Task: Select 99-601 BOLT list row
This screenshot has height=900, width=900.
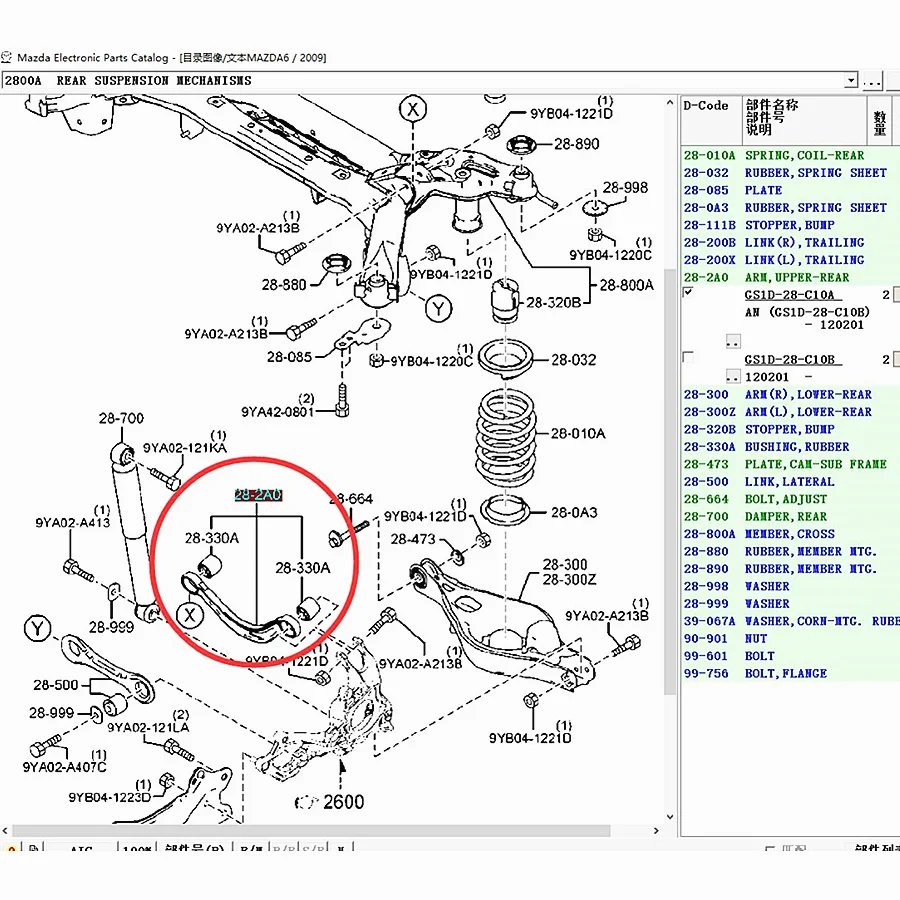Action: [790, 656]
